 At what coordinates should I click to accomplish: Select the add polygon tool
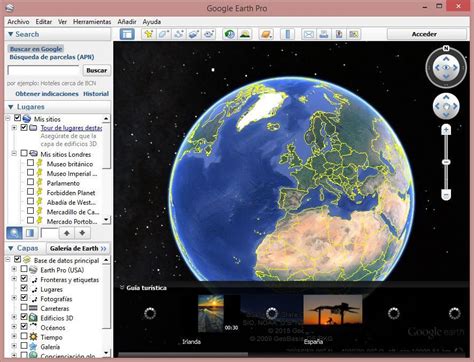[x=163, y=34]
